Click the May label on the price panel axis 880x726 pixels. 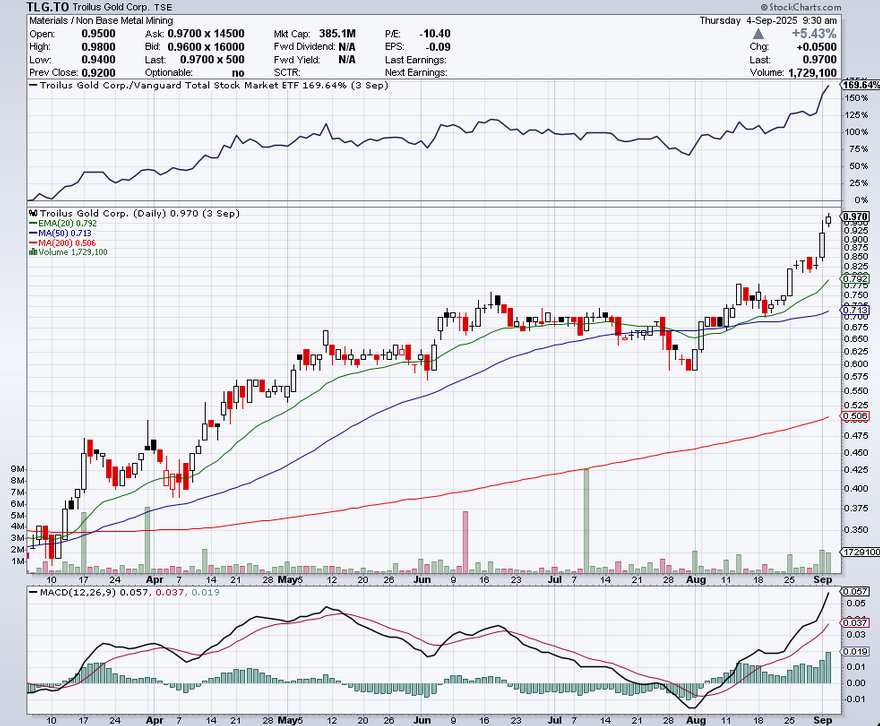coord(288,580)
